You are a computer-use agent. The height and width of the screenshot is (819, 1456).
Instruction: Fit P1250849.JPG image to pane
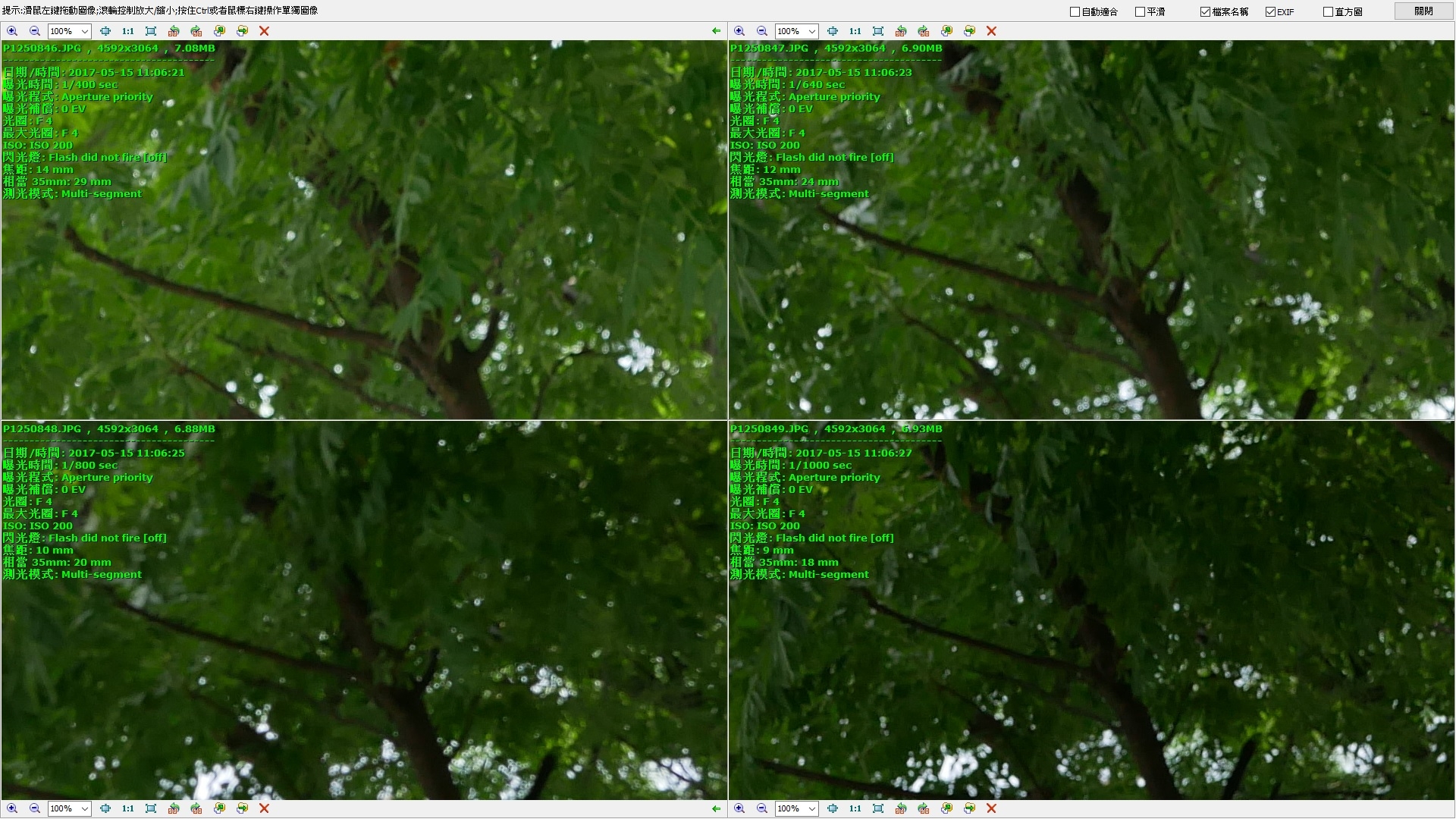(833, 808)
